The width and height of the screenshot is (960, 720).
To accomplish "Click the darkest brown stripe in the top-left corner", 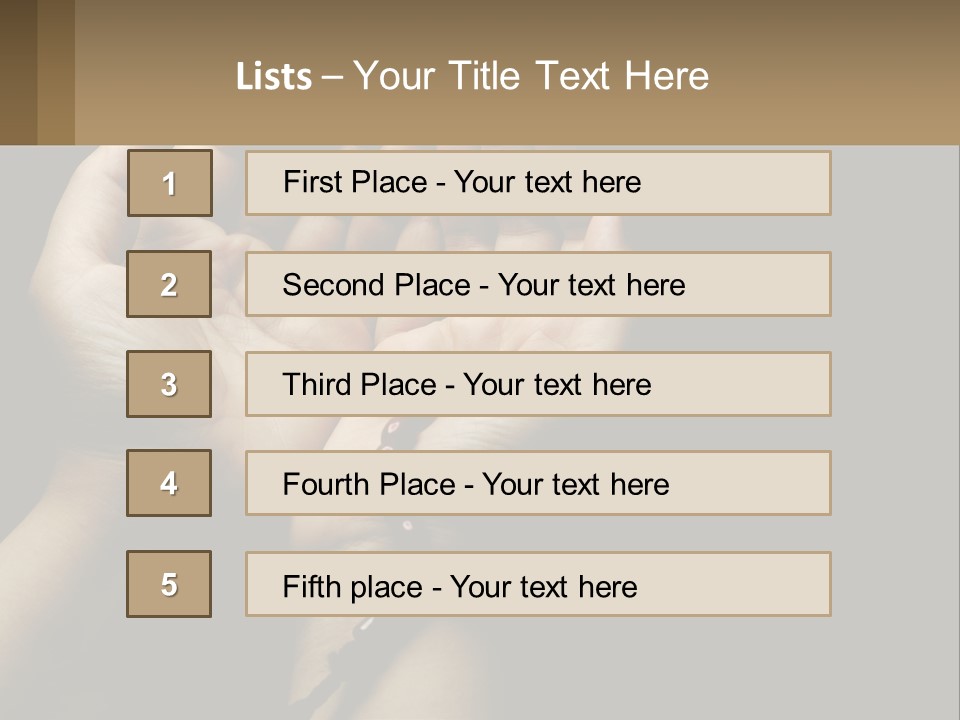I will (18, 72).
